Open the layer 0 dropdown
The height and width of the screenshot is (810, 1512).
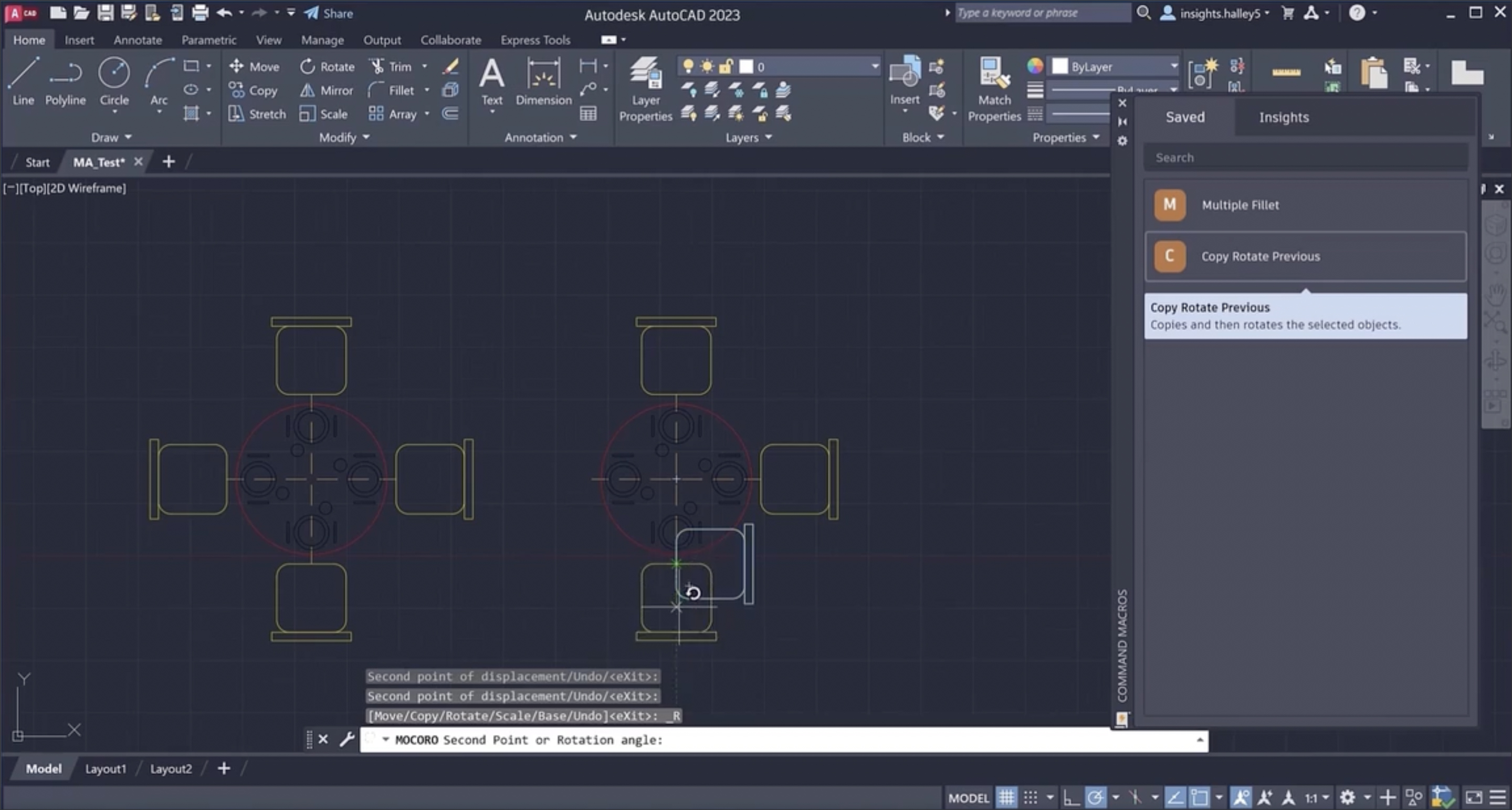click(x=779, y=66)
